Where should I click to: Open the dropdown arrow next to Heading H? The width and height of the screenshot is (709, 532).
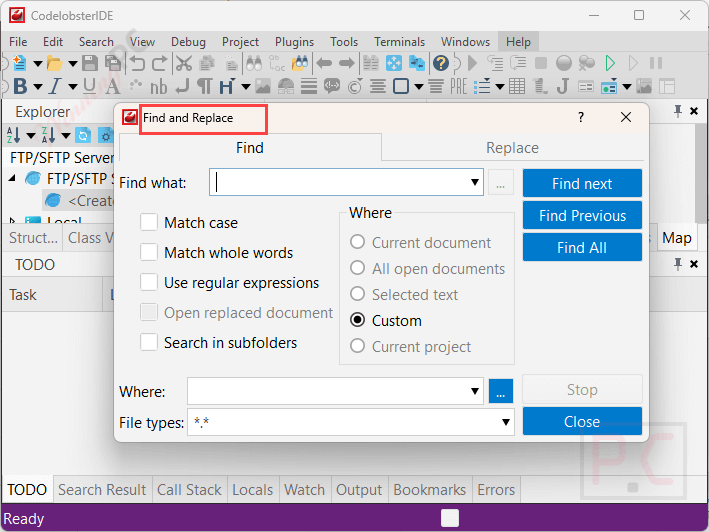pos(246,86)
